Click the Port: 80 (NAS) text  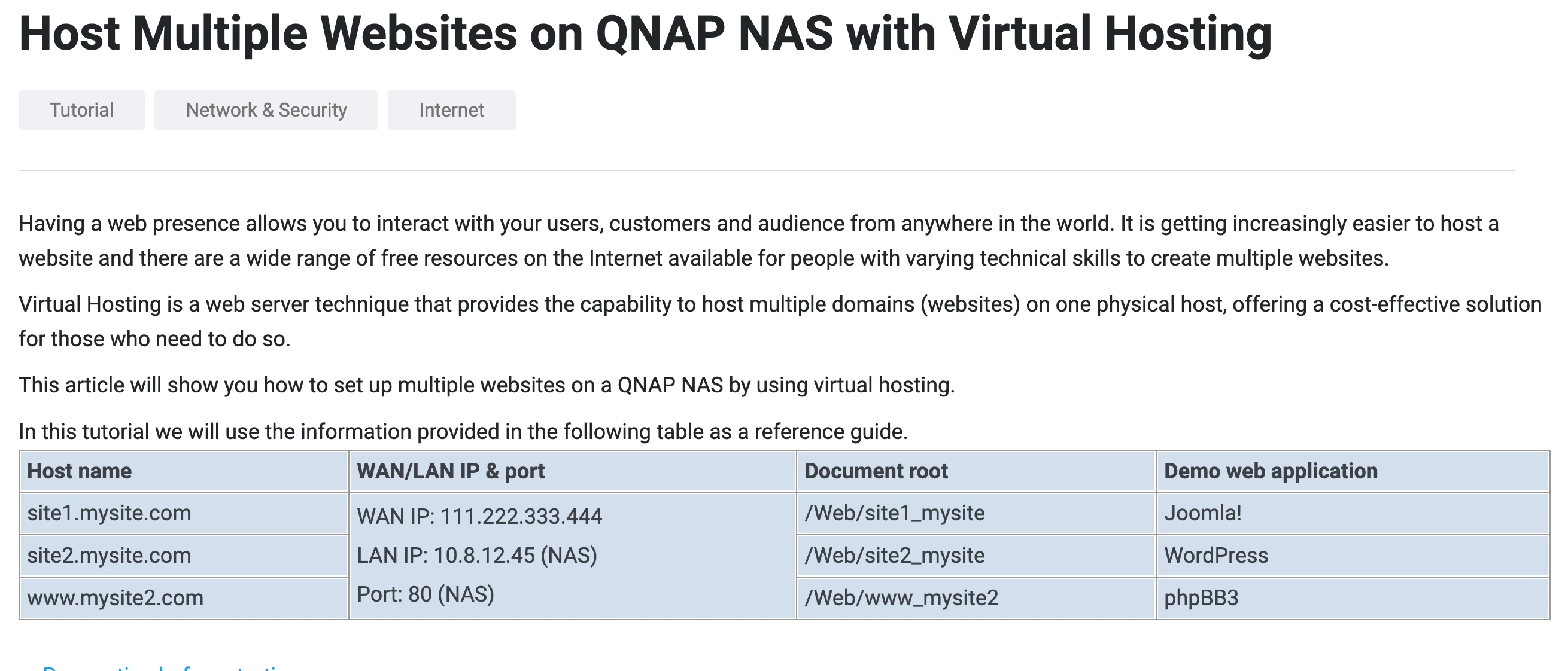pos(425,594)
